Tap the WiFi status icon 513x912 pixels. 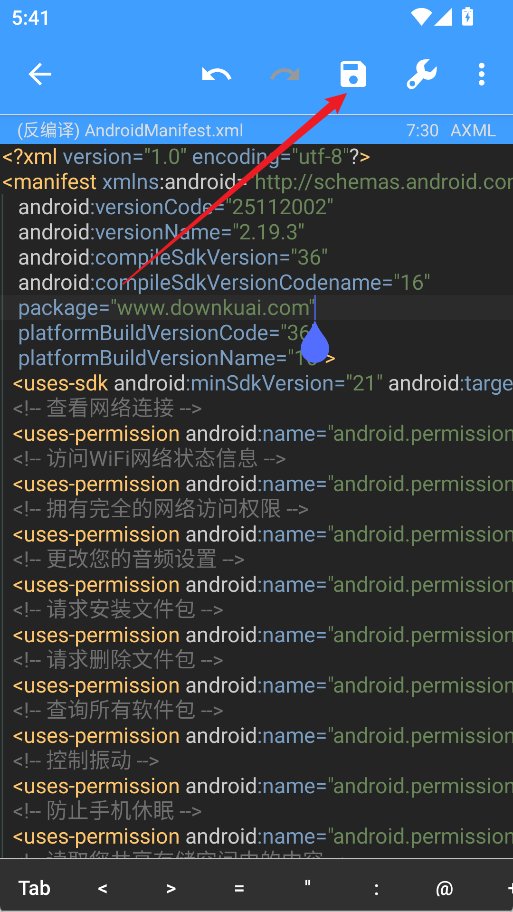coord(421,16)
